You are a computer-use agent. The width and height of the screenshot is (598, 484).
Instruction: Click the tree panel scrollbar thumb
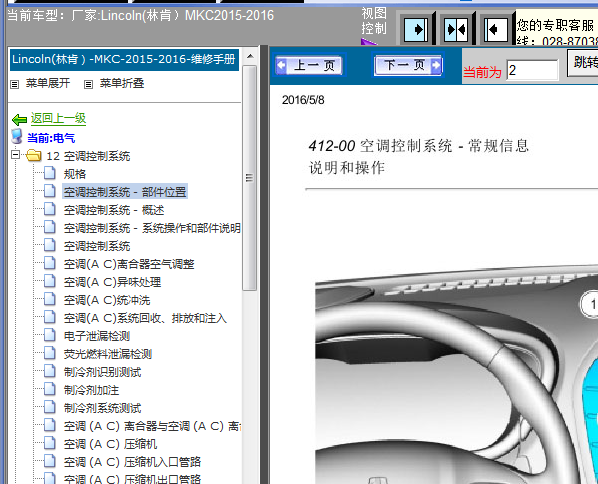pyautogui.click(x=250, y=178)
